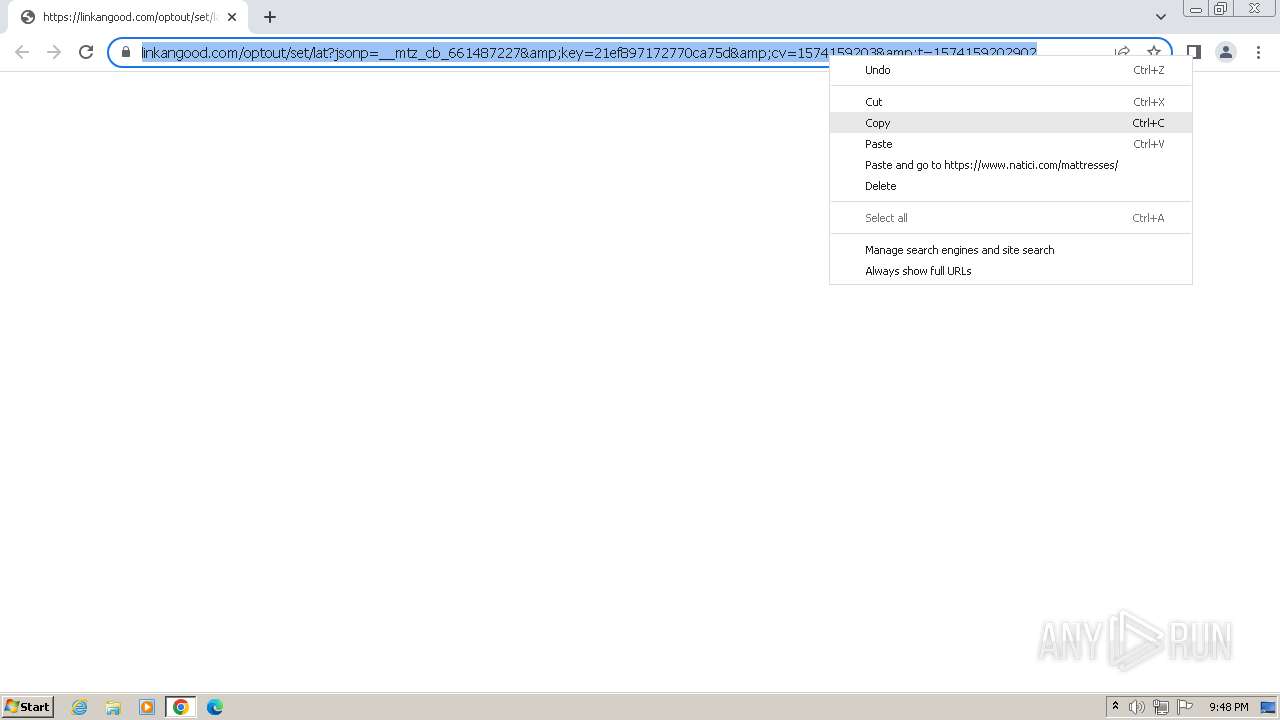Open File Explorer from taskbar

coord(113,707)
